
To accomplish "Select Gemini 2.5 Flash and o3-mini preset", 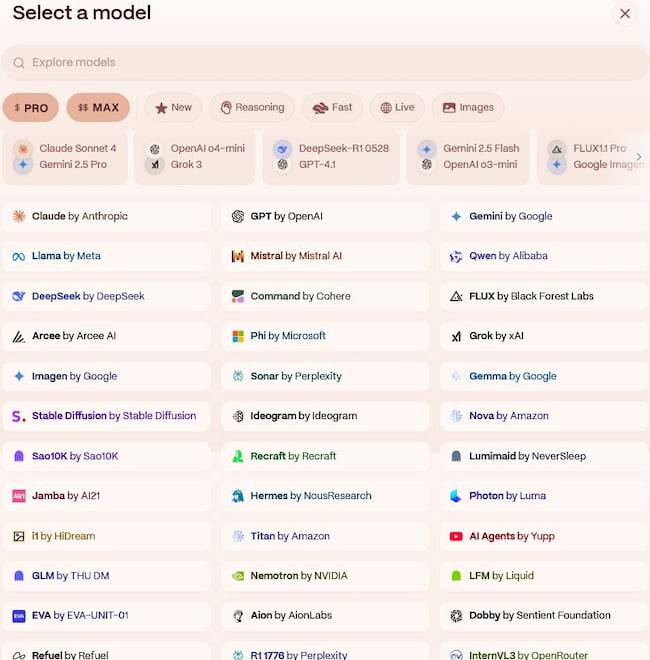I will pyautogui.click(x=468, y=157).
